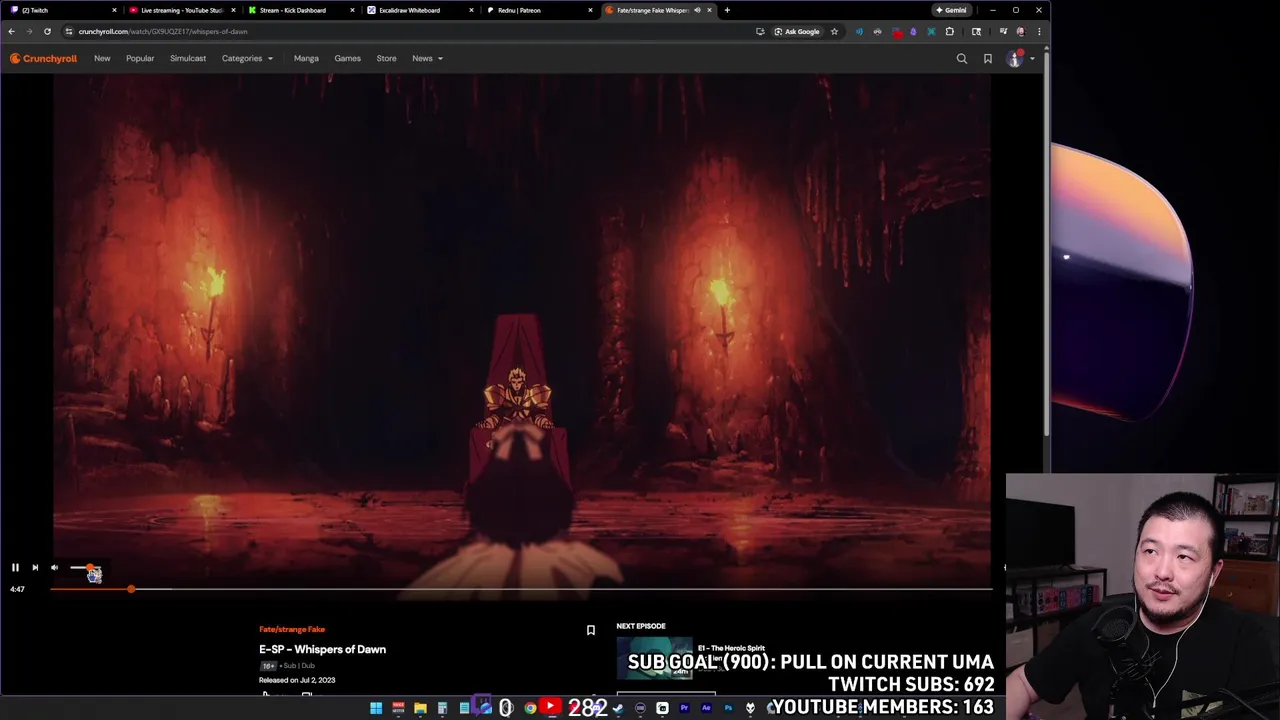
Task: Open the Chrome three-dot menu
Action: click(x=1039, y=31)
